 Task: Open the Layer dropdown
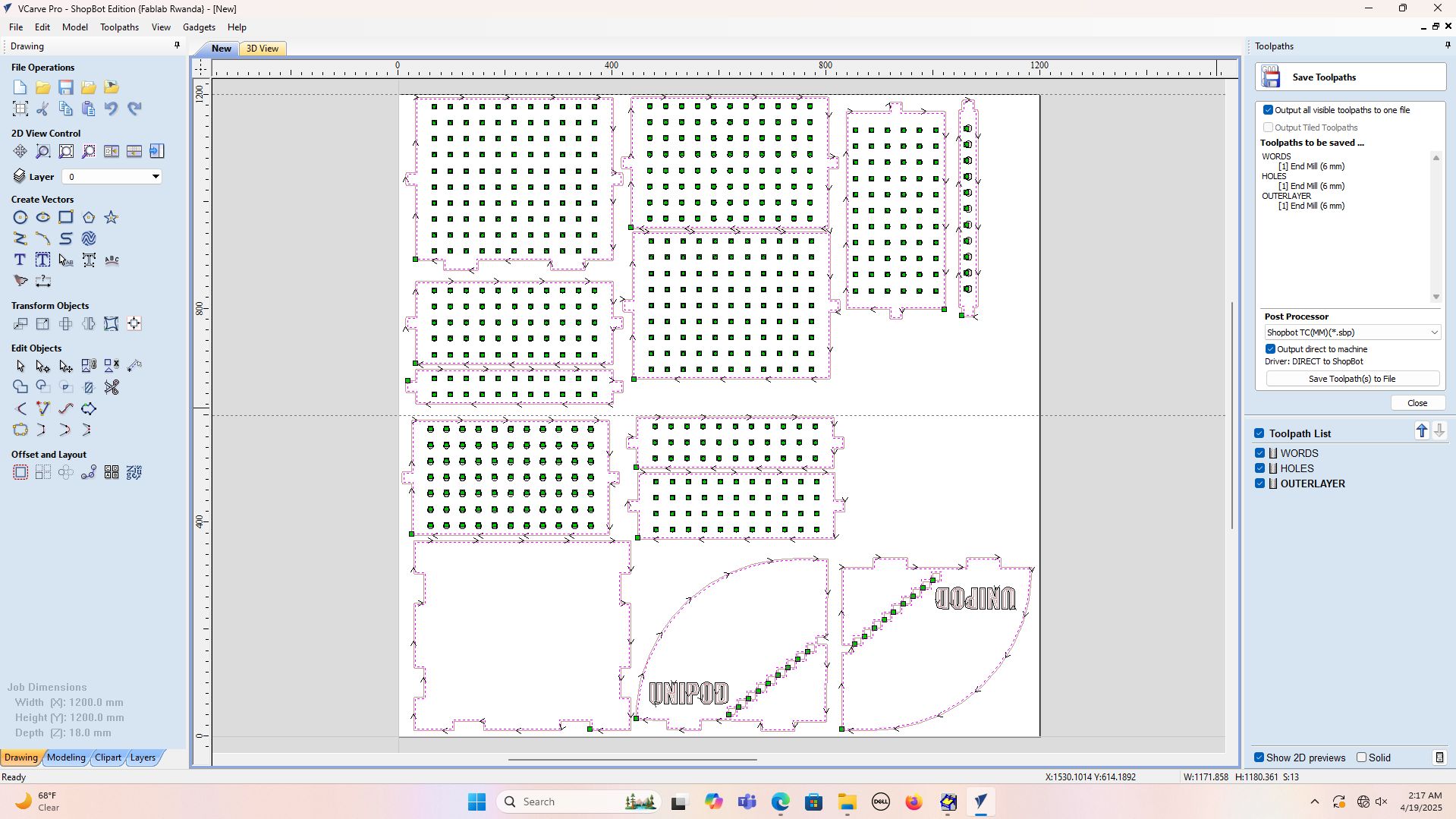tap(112, 177)
